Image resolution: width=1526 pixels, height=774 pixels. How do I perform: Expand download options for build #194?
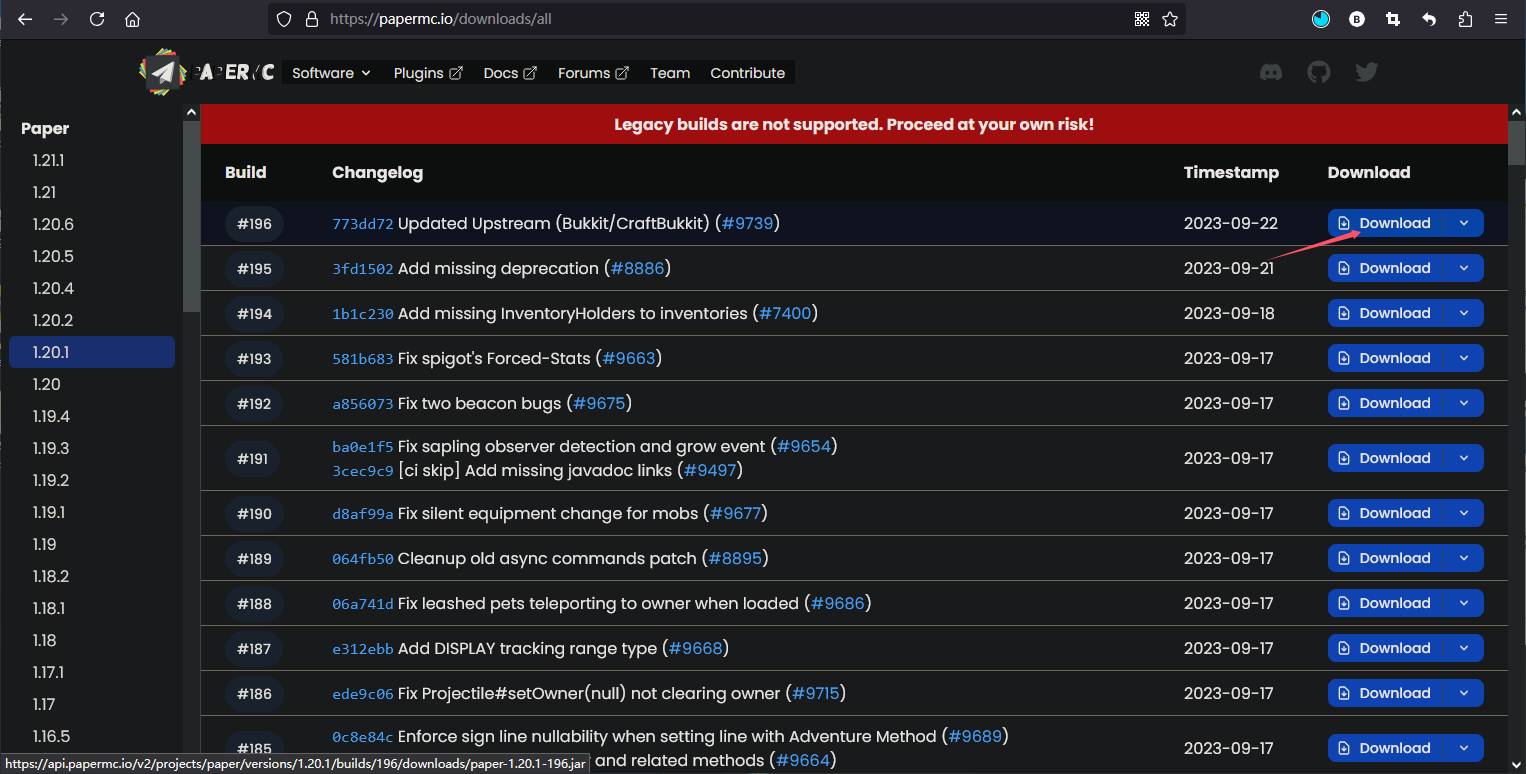[x=1465, y=313]
